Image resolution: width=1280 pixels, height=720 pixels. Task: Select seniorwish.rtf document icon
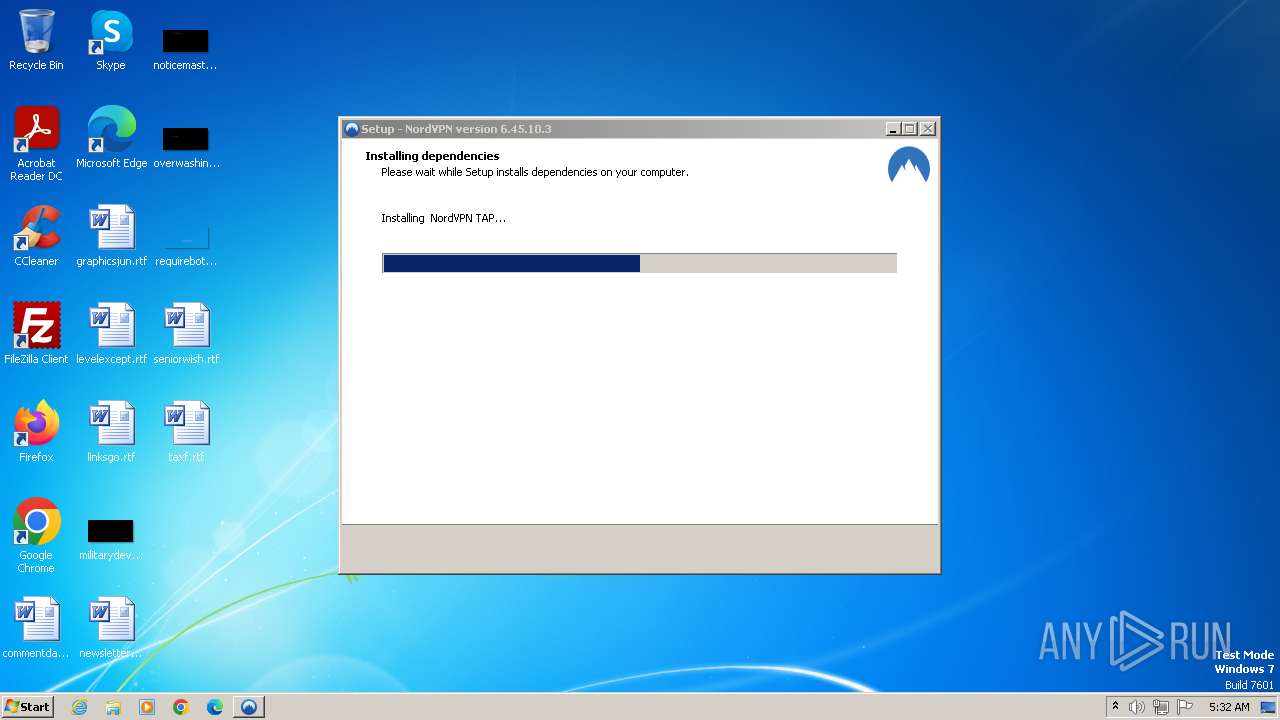[186, 334]
